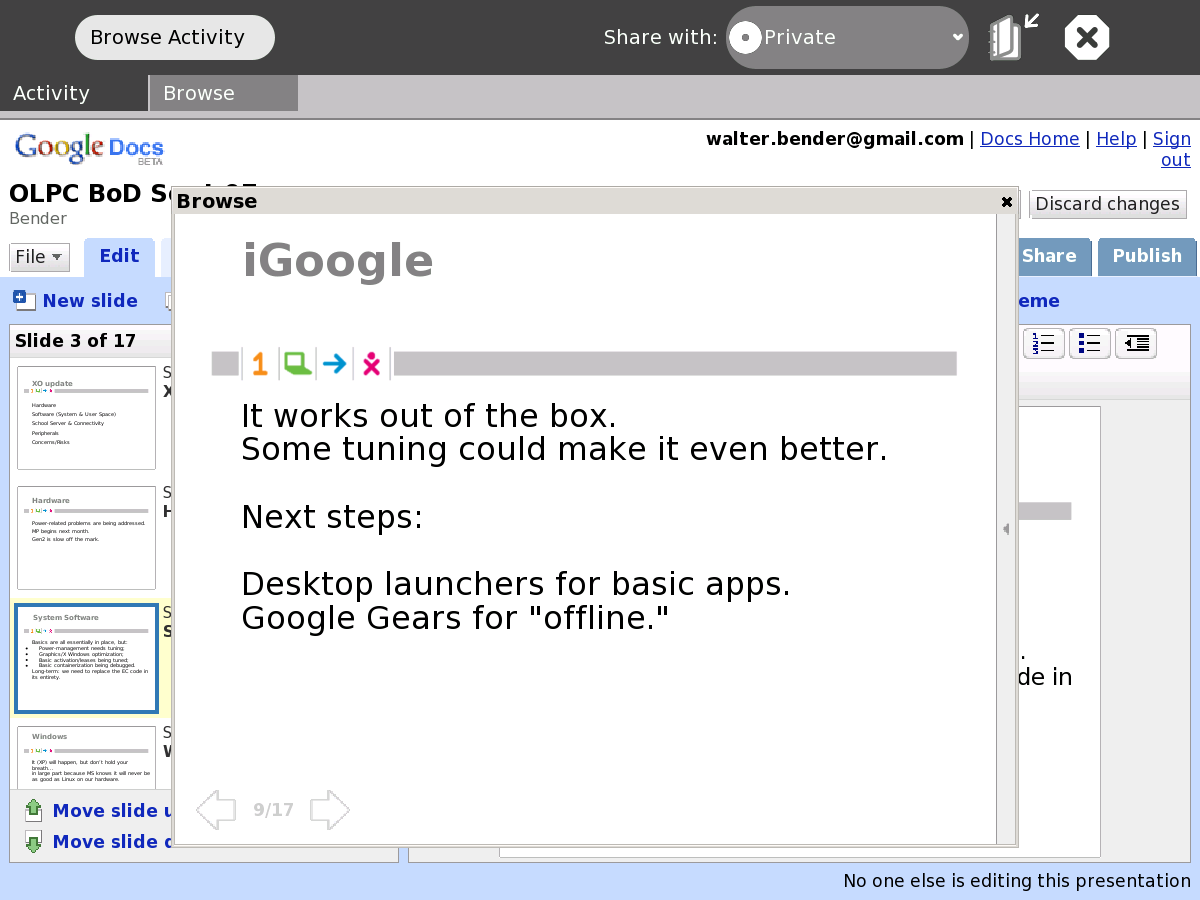Image resolution: width=1200 pixels, height=900 pixels.
Task: Go to previous slide with left arrow
Action: (216, 810)
